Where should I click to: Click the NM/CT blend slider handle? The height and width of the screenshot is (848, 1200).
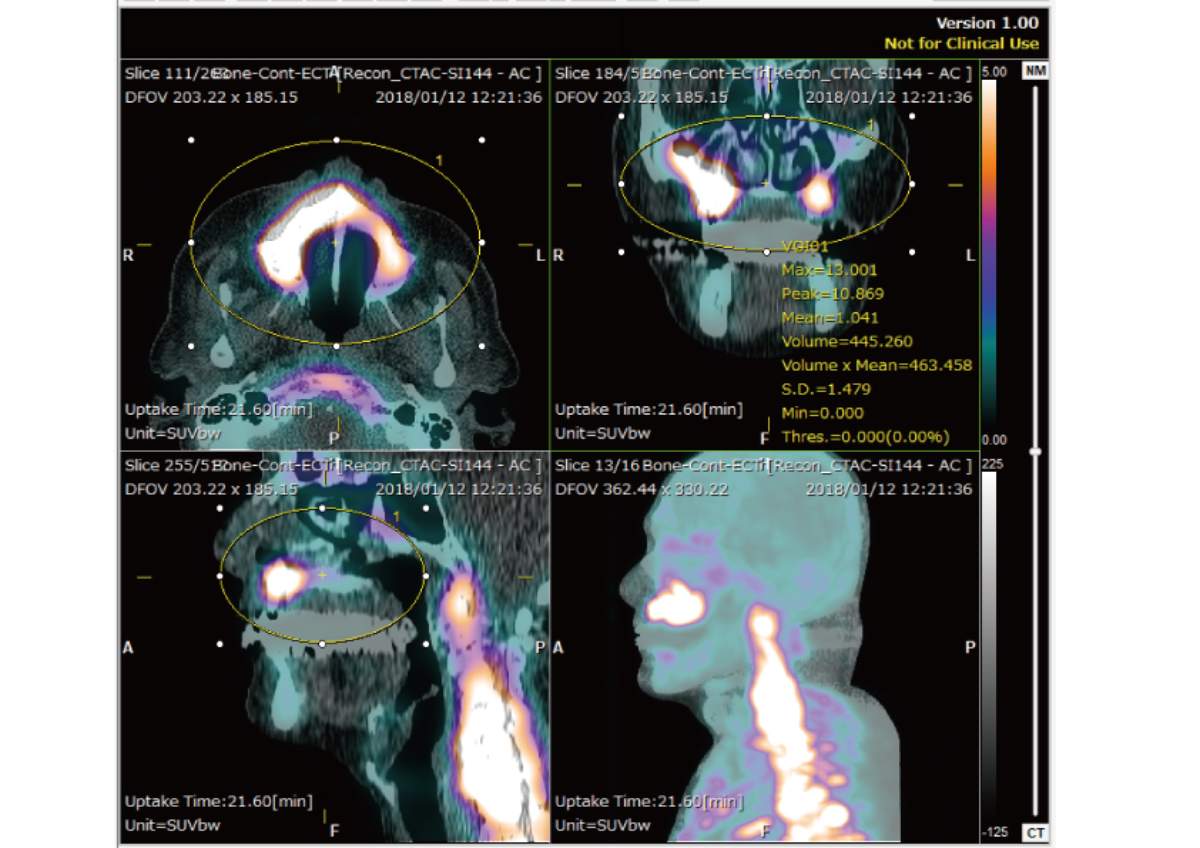(1035, 452)
